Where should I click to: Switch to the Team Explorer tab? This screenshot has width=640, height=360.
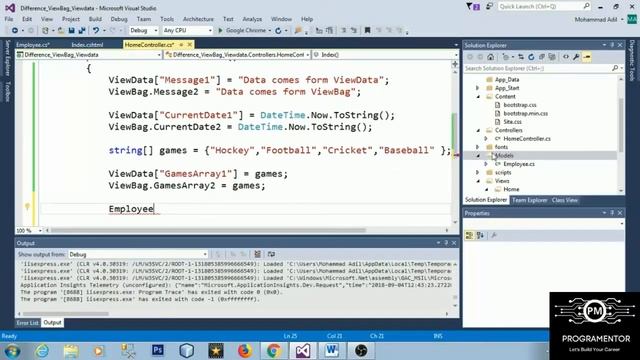tap(529, 200)
